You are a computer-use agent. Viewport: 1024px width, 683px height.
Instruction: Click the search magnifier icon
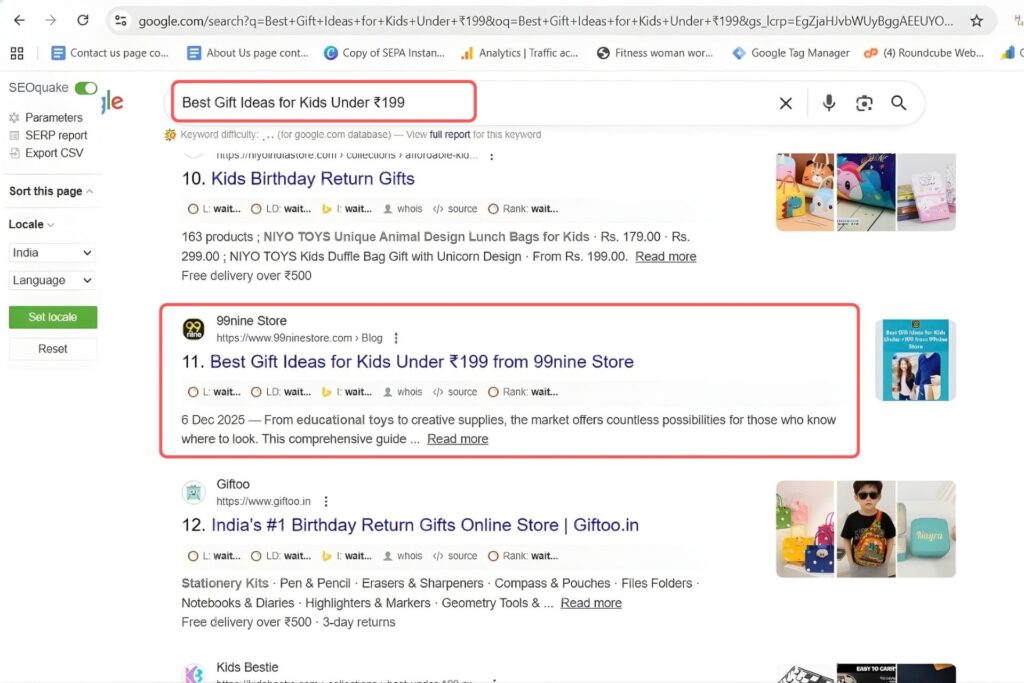click(x=898, y=102)
